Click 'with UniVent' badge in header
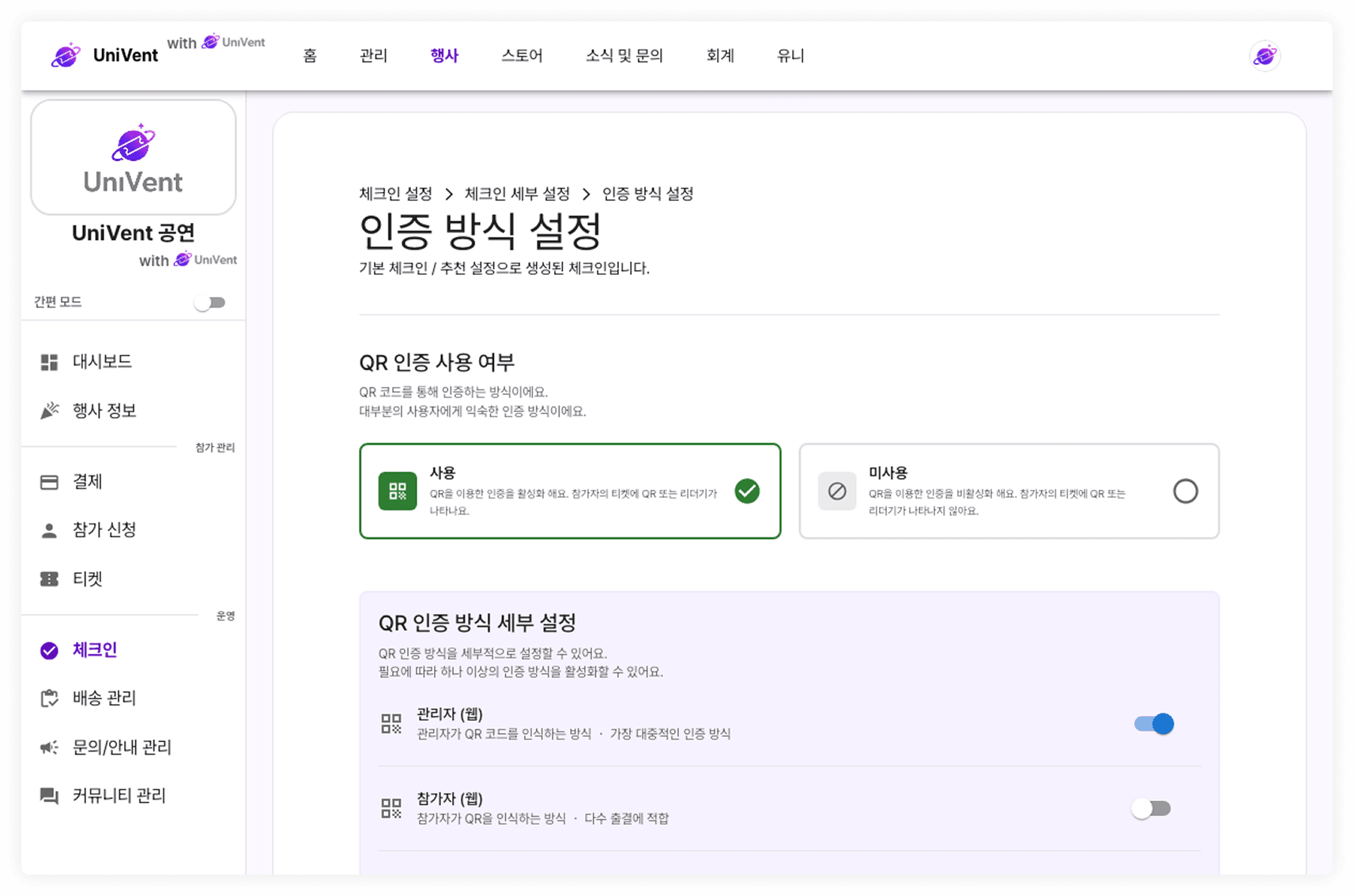This screenshot has width=1354, height=896. (x=216, y=43)
